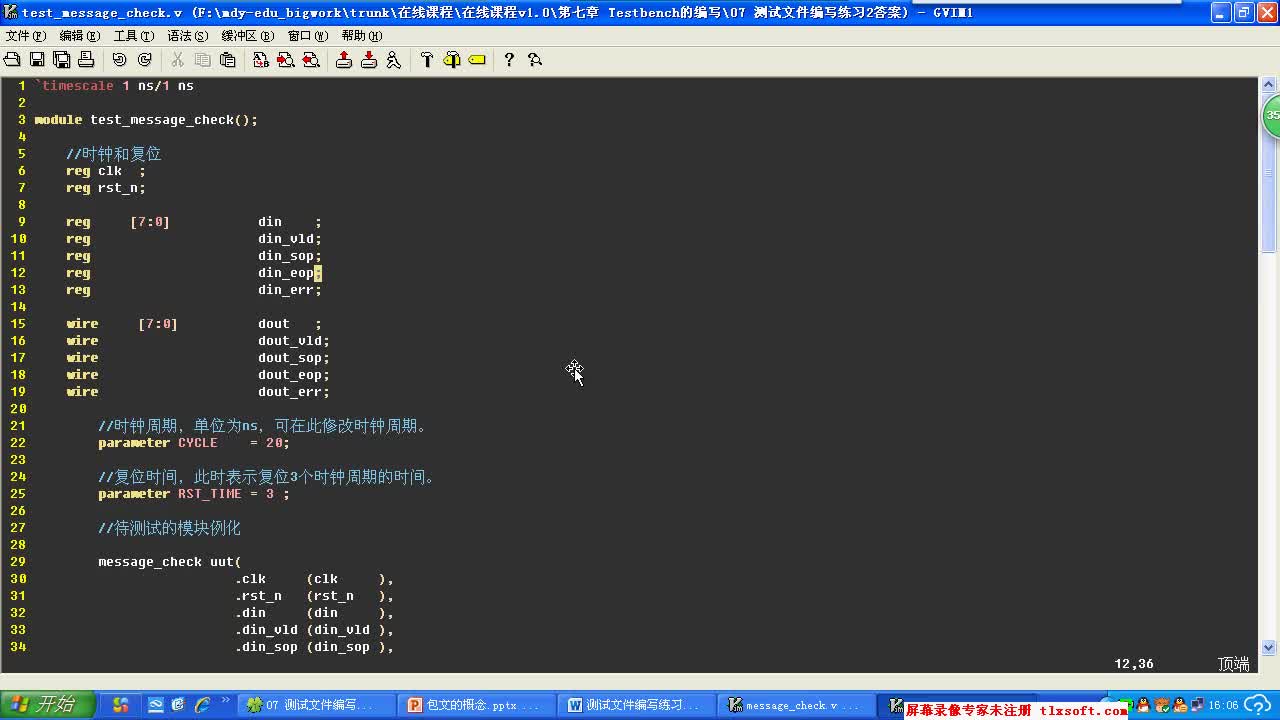Click the Run Script running-man icon

pos(393,60)
